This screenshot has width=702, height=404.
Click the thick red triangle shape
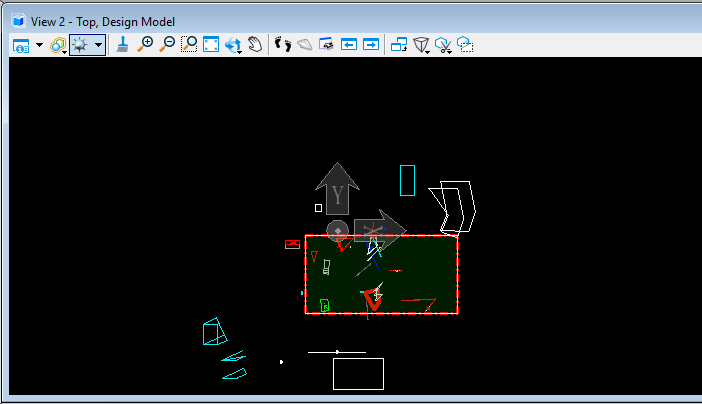click(372, 299)
